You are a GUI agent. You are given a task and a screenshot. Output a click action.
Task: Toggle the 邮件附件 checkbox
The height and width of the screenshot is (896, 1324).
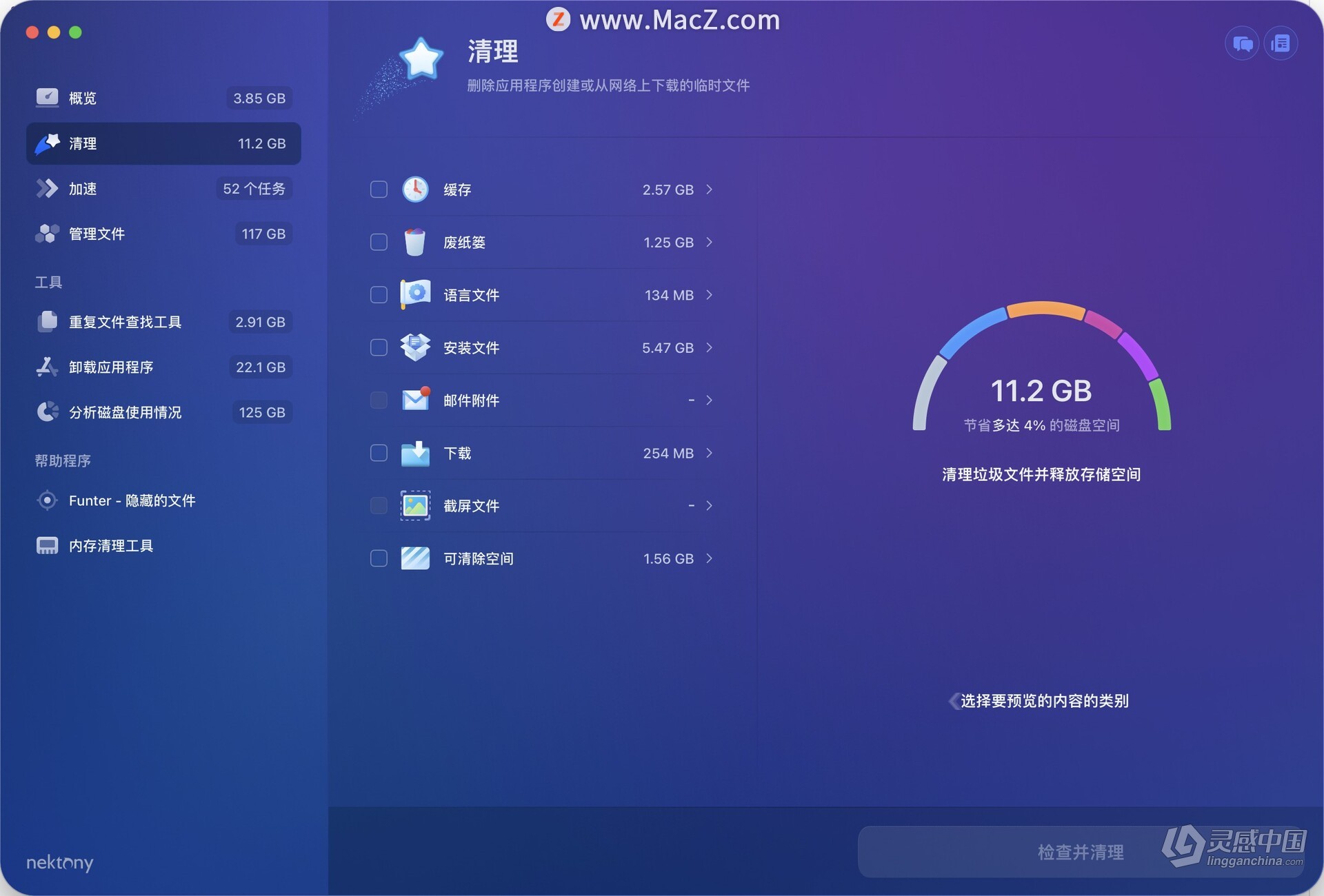[379, 400]
